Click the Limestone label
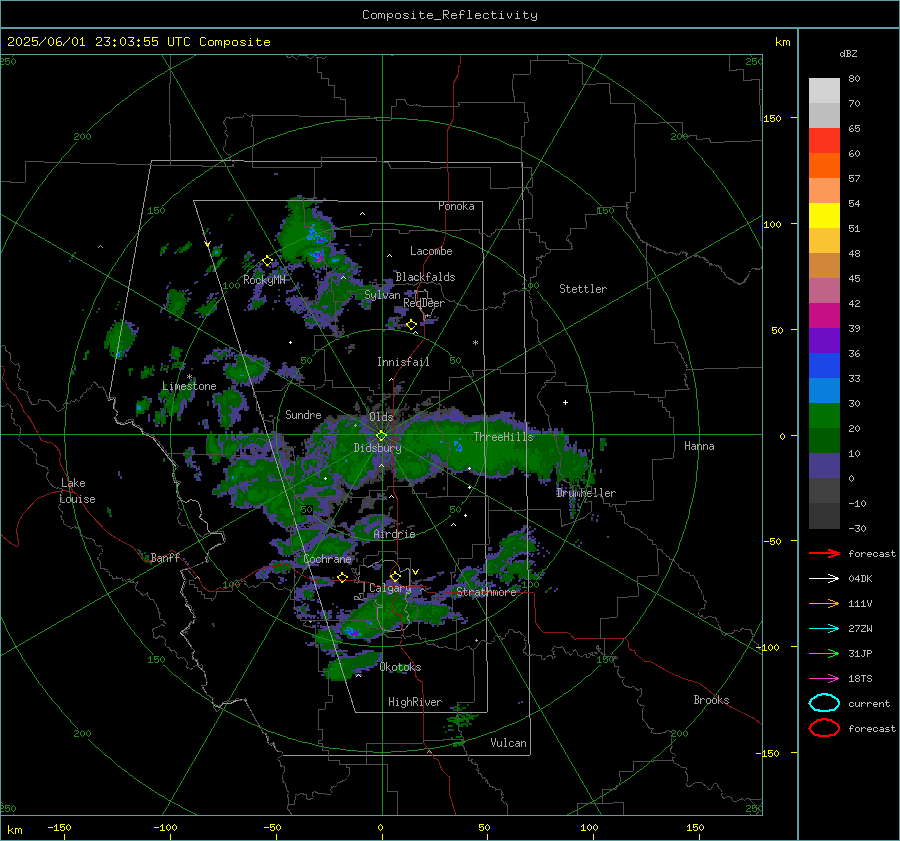Image resolution: width=900 pixels, height=841 pixels. [189, 386]
